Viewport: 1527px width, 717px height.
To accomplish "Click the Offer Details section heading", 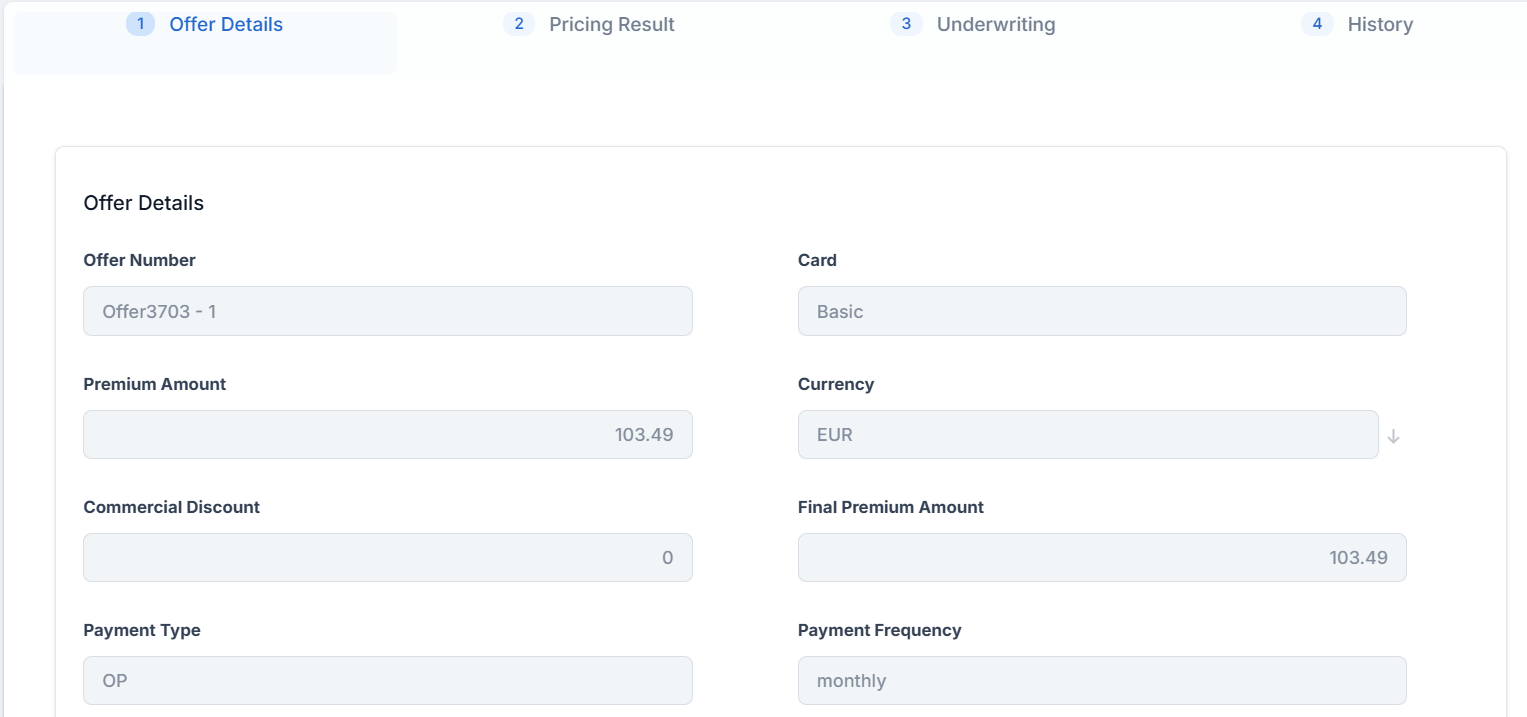I will point(143,203).
